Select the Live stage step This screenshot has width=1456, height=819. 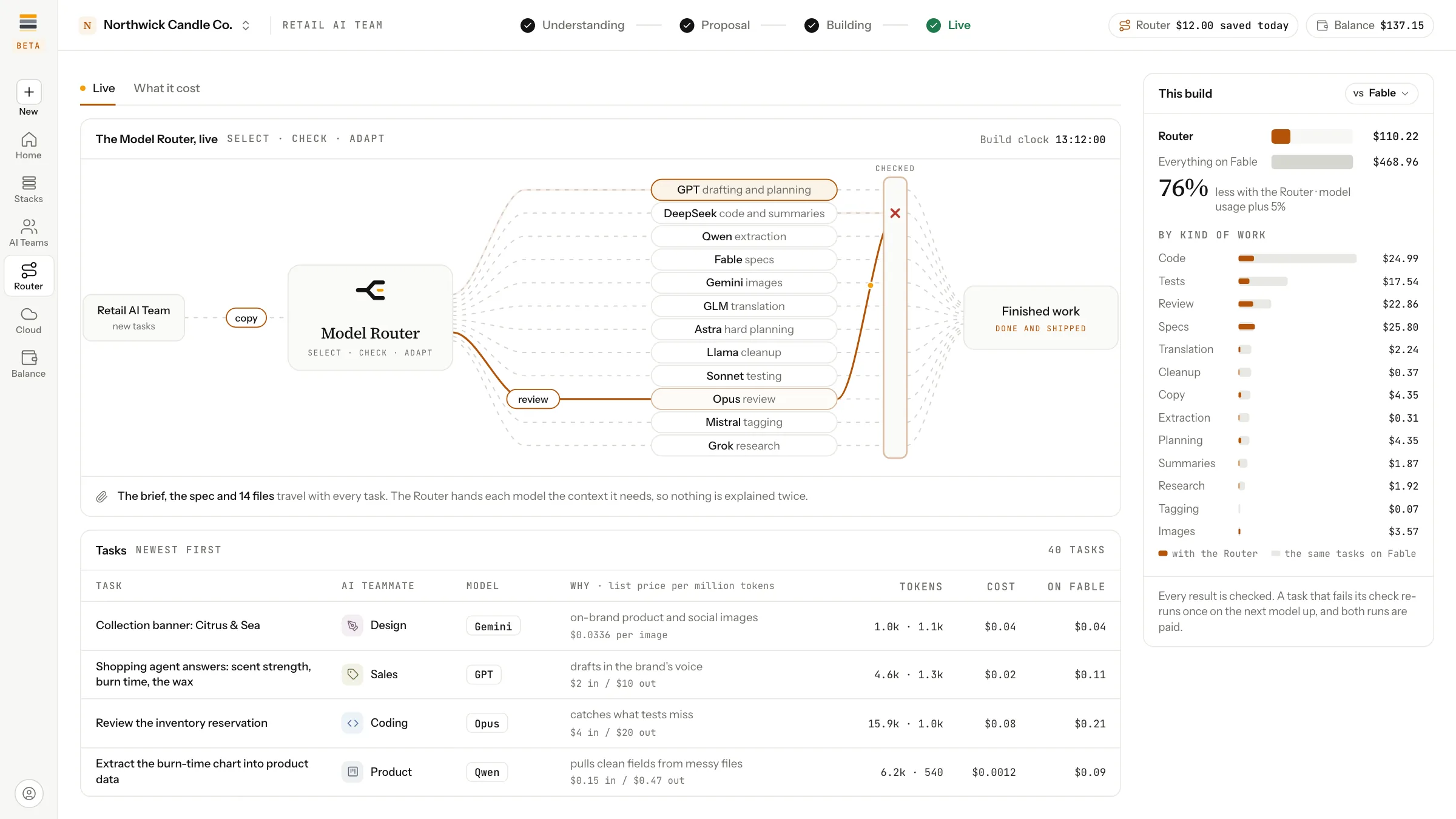(948, 25)
